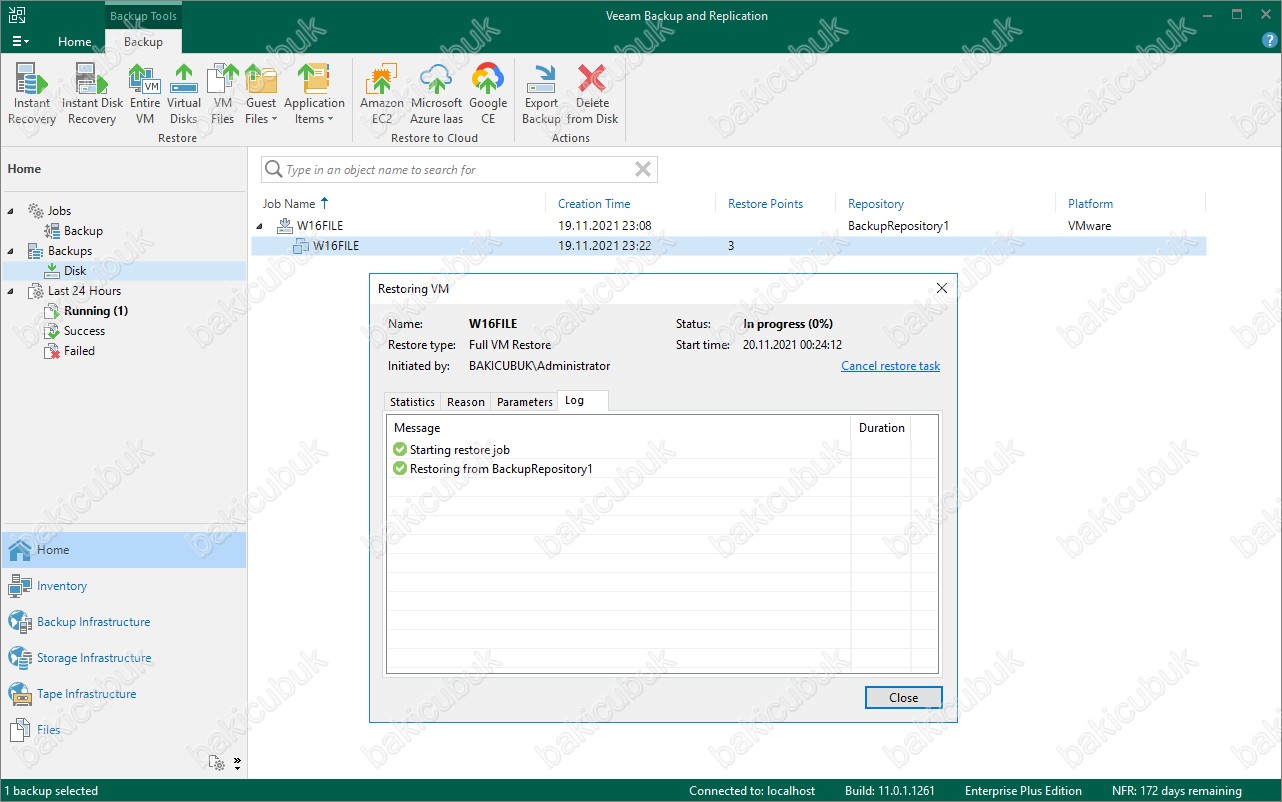Click the Repository column header
This screenshot has width=1282, height=802.
pos(876,204)
